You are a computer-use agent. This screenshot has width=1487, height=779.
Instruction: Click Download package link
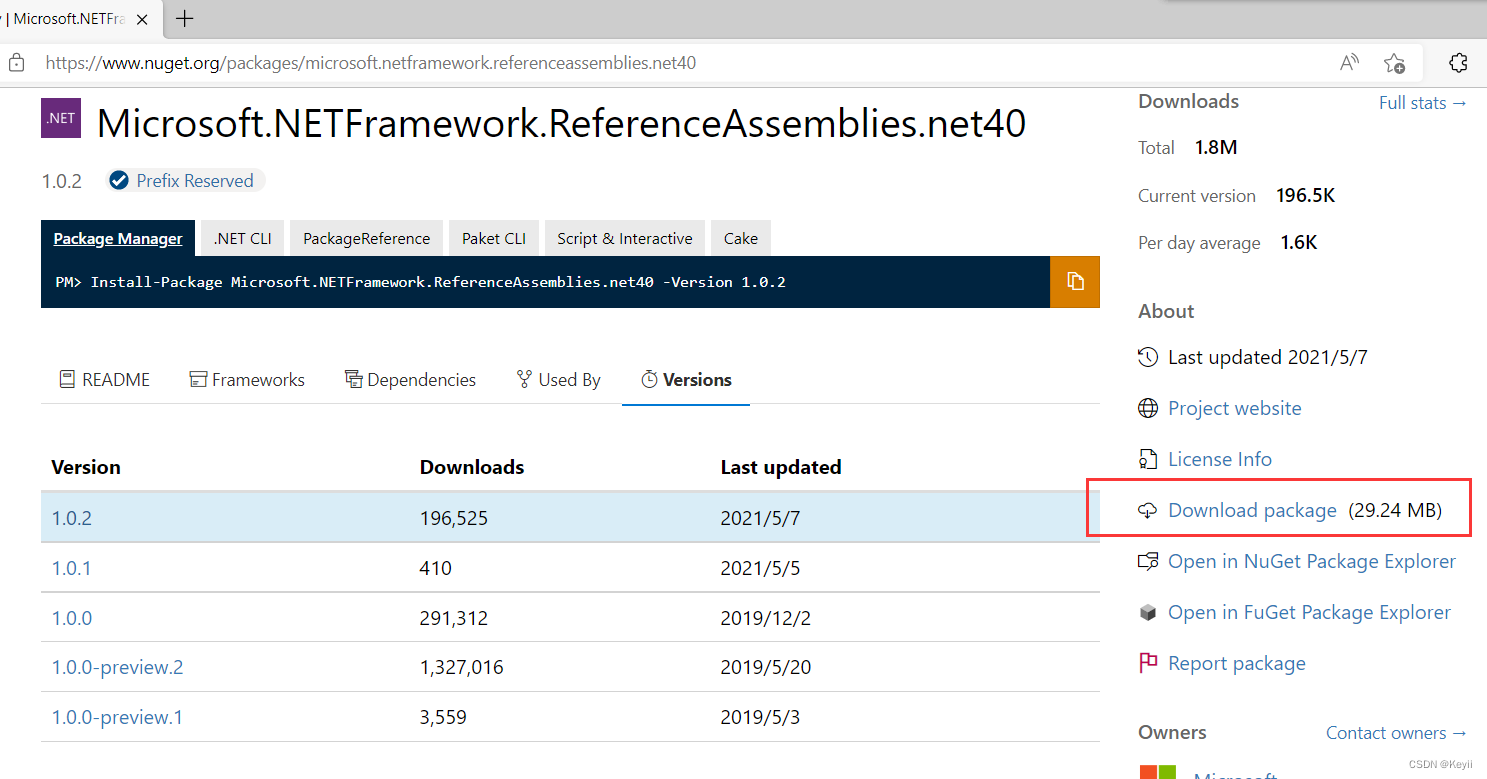pos(1252,510)
